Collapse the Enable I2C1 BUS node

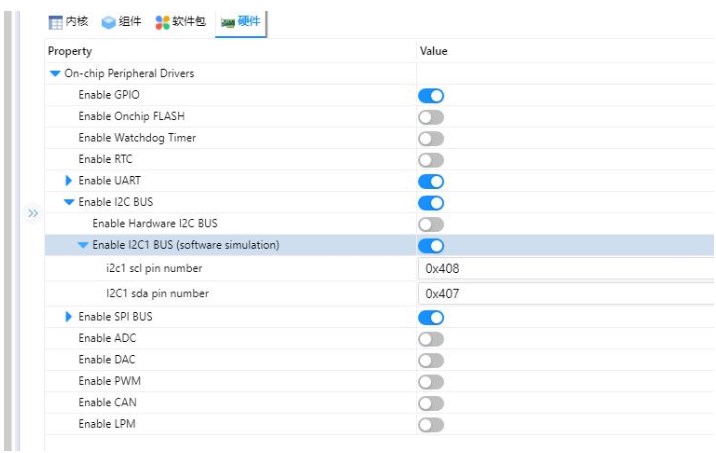[x=83, y=245]
